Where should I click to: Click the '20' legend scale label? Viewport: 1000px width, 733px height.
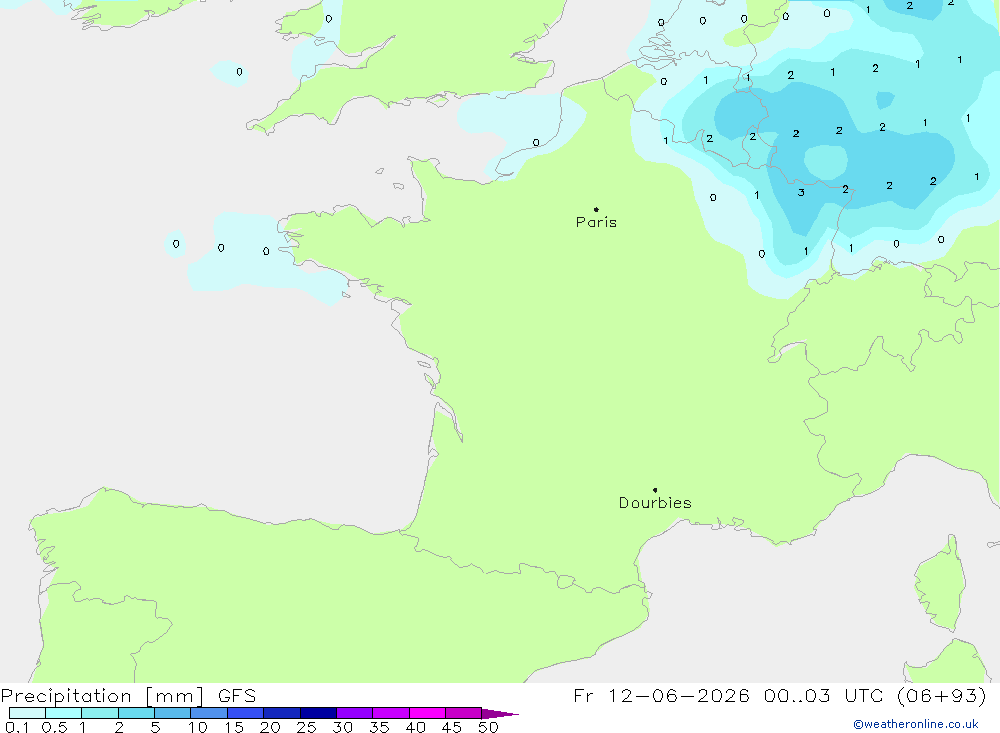click(270, 727)
